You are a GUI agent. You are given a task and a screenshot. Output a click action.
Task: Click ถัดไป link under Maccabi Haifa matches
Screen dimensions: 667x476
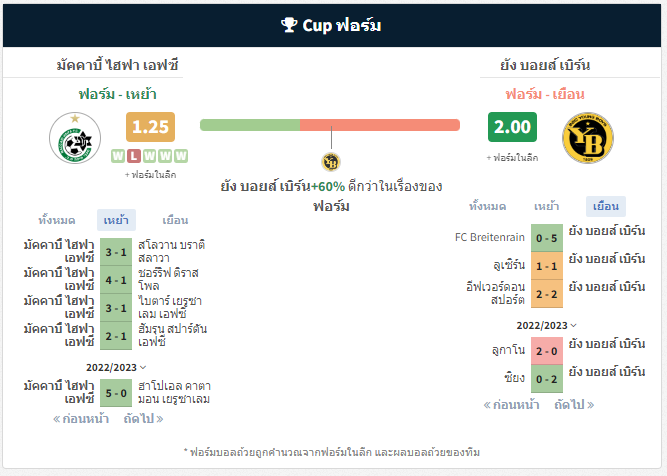tap(143, 419)
